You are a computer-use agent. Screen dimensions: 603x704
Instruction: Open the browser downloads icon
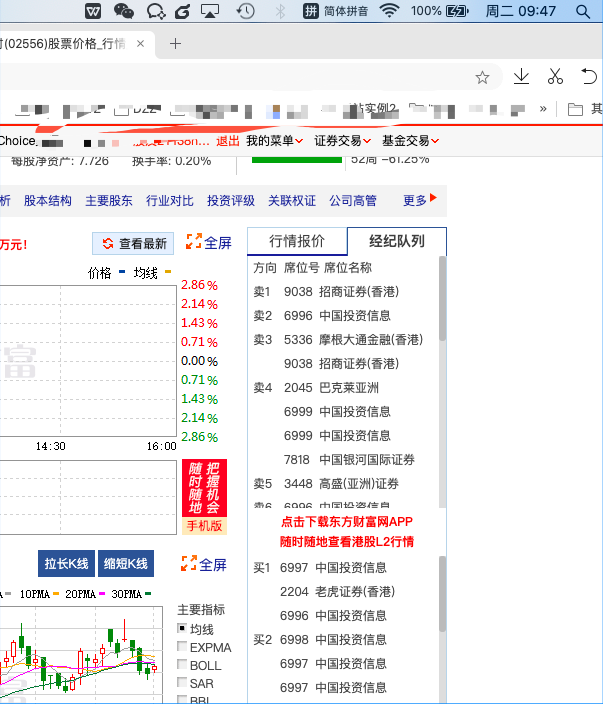(521, 76)
